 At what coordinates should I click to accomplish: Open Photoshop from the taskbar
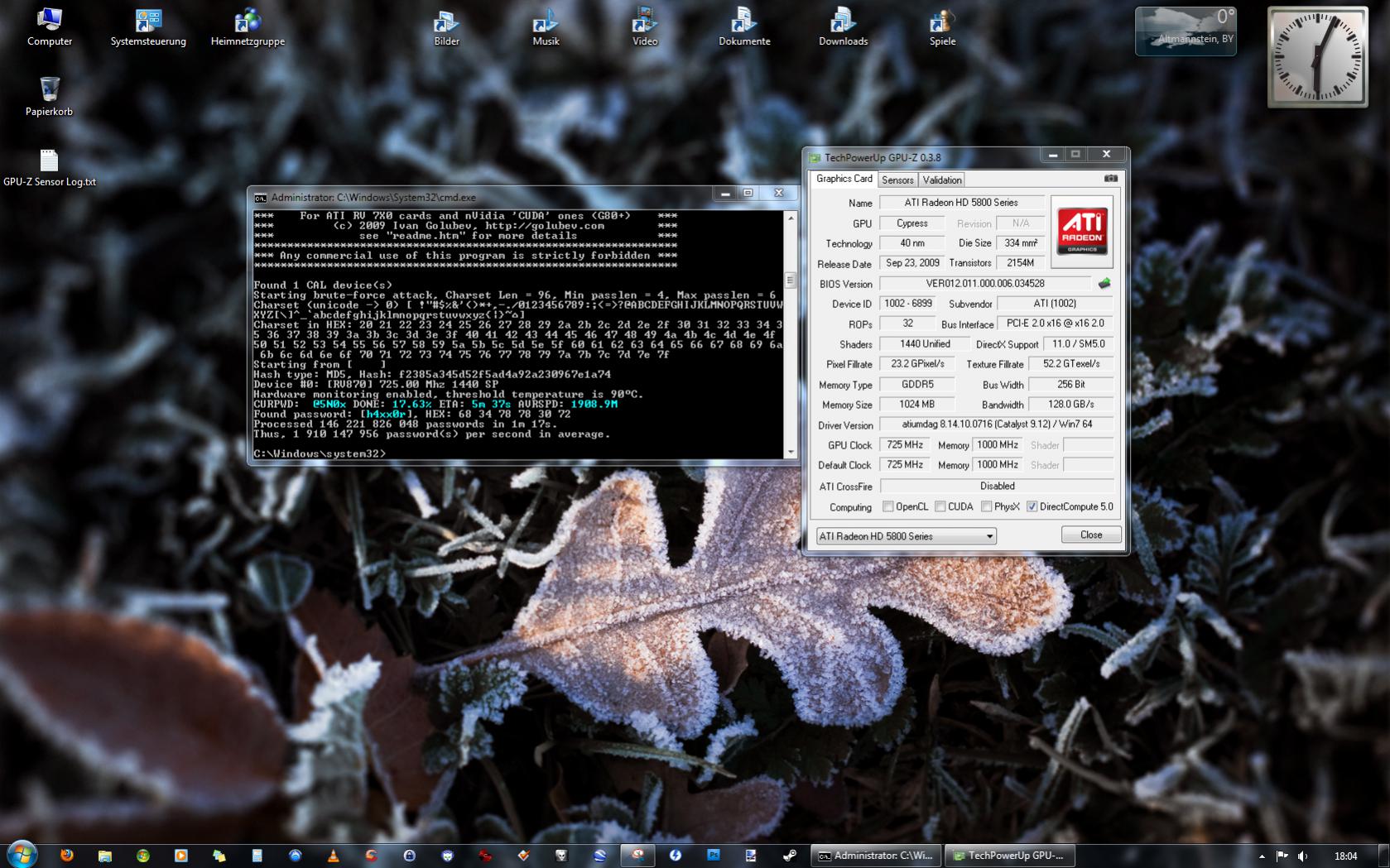pyautogui.click(x=714, y=856)
